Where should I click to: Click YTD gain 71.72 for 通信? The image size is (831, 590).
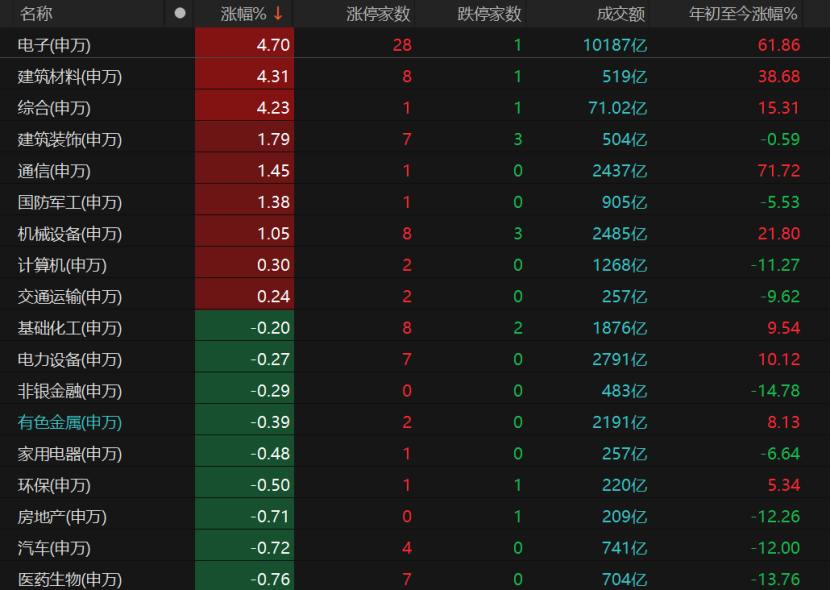pos(779,171)
